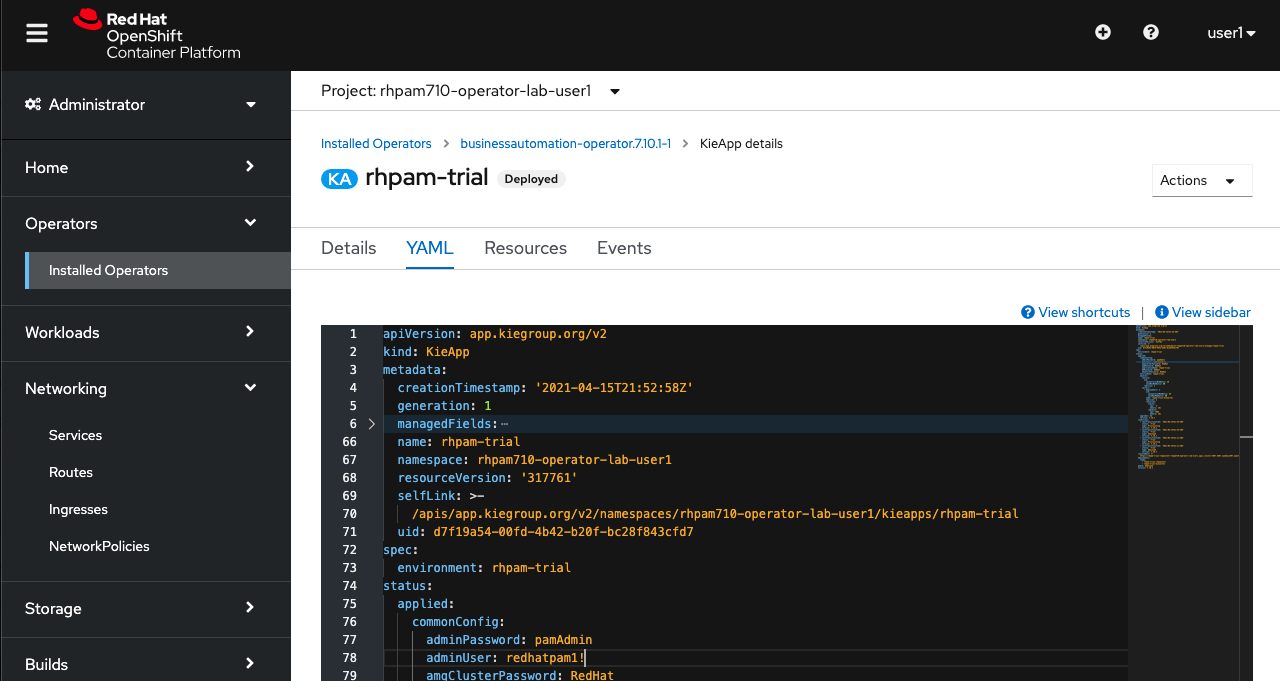Click the View shortcuts link
This screenshot has height=681, width=1280.
(x=1076, y=312)
